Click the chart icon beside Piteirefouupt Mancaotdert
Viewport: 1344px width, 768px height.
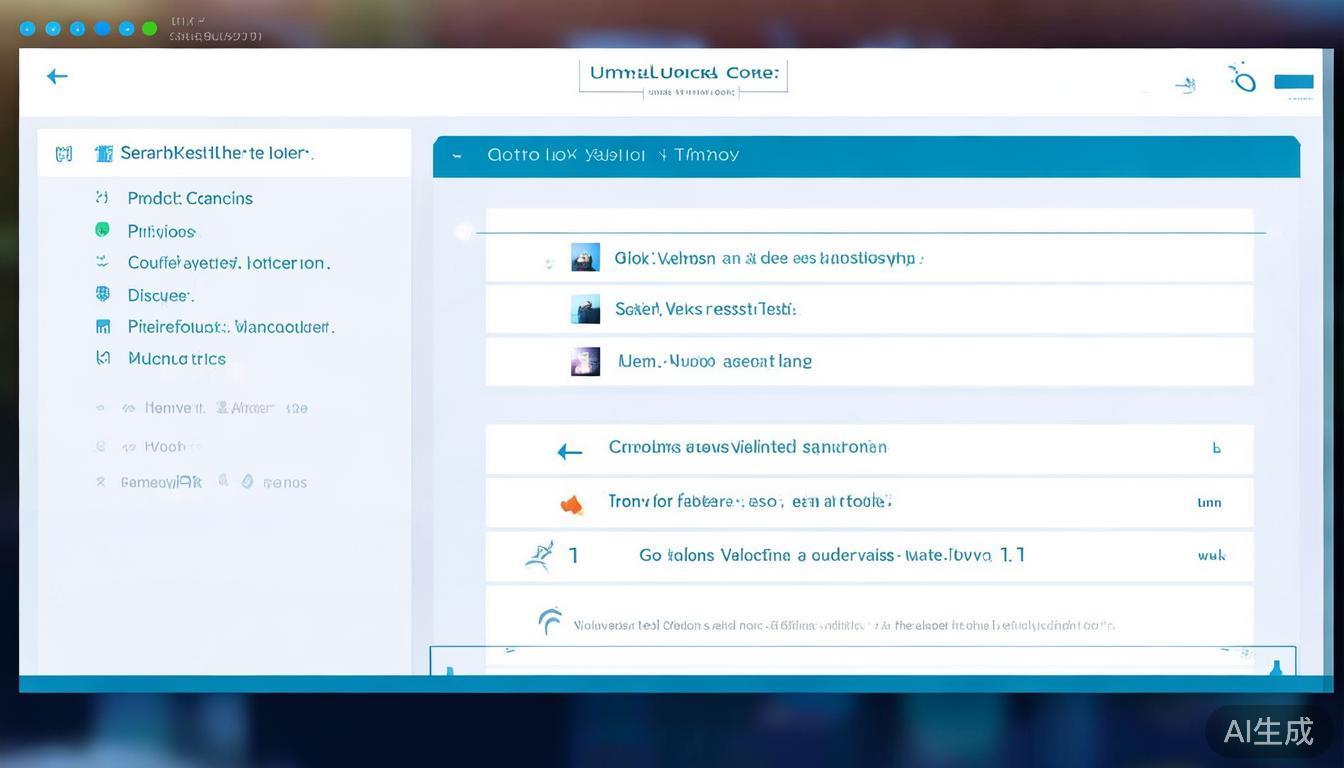tap(102, 326)
